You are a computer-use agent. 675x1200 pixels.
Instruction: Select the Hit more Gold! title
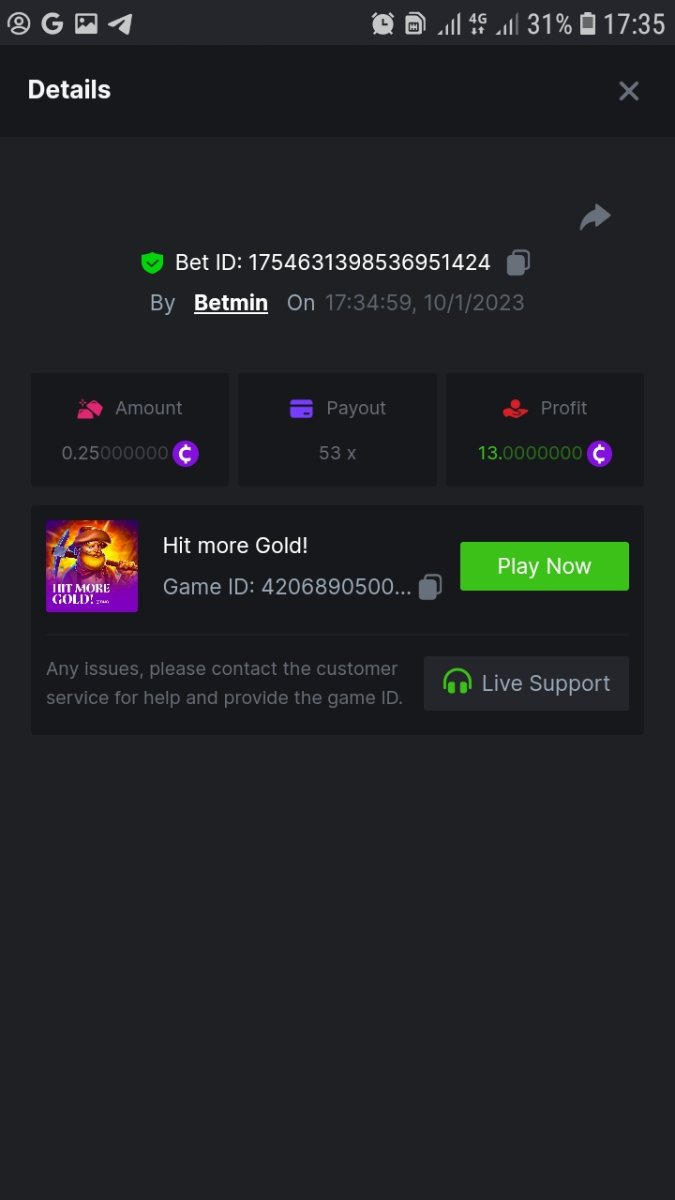(235, 545)
